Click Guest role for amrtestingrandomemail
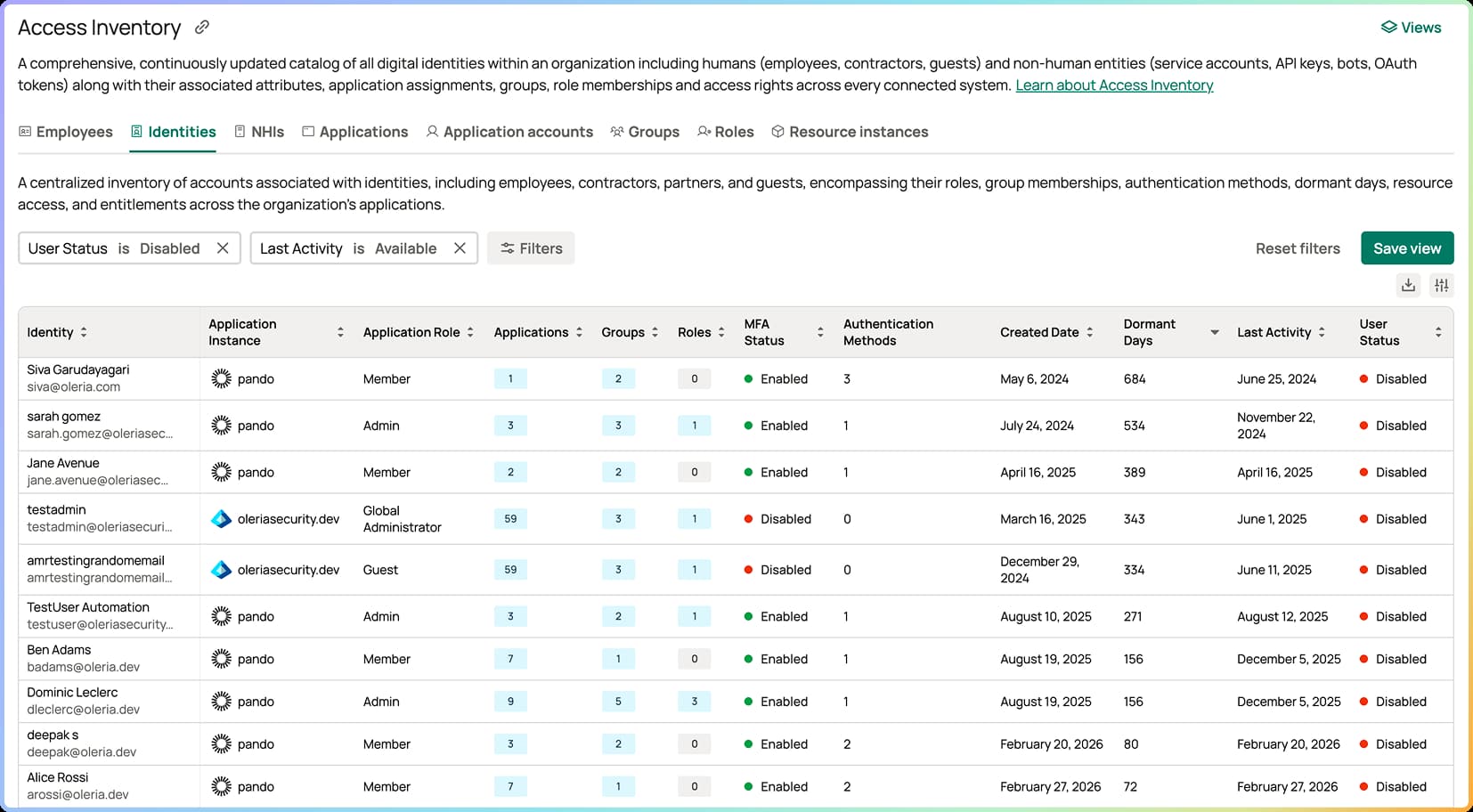Viewport: 1473px width, 812px height. pos(380,570)
